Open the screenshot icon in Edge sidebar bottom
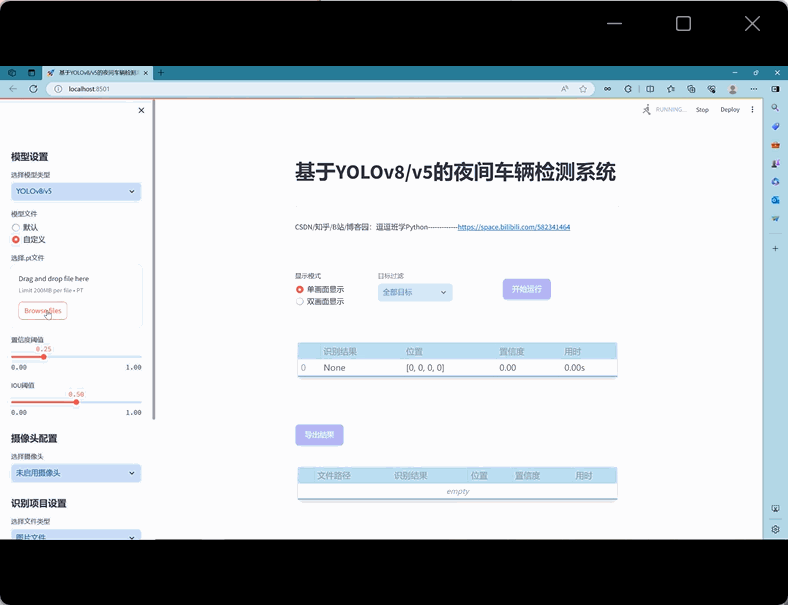The image size is (788, 605). click(775, 509)
